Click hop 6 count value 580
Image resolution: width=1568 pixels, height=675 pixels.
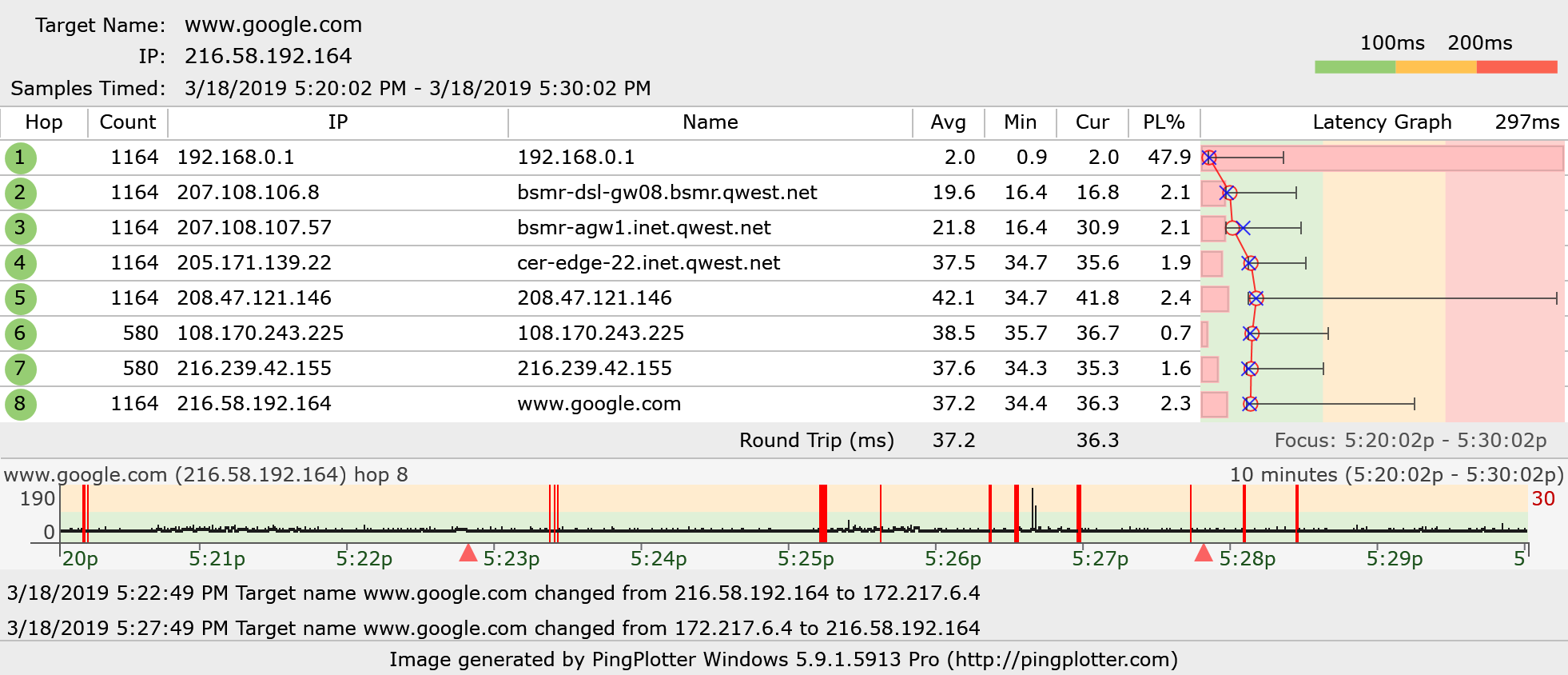click(141, 334)
